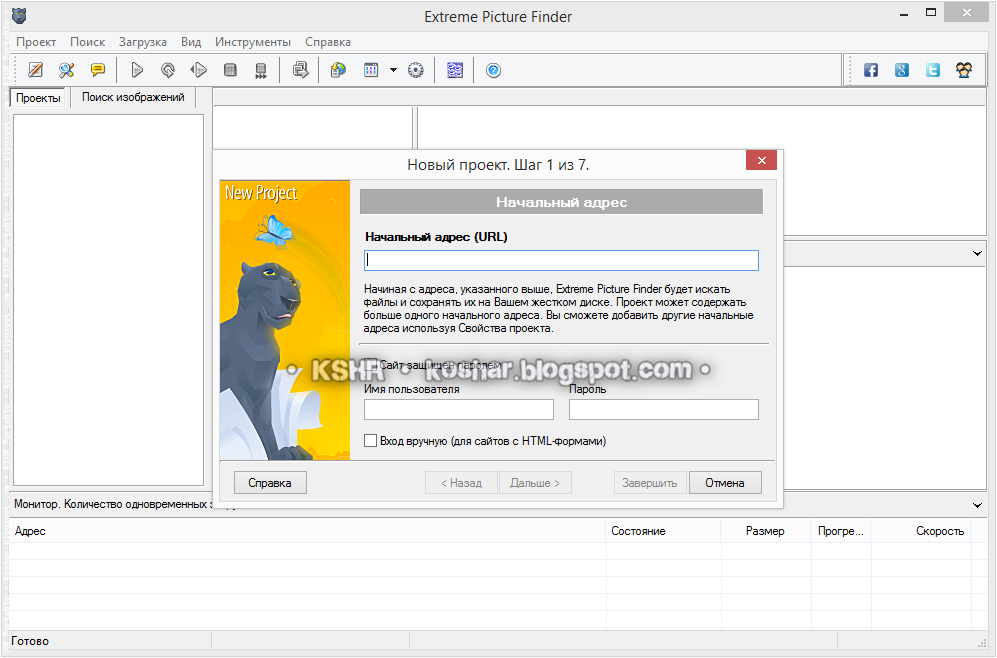The width and height of the screenshot is (997, 658).
Task: Click the Размер column header
Action: point(766,531)
